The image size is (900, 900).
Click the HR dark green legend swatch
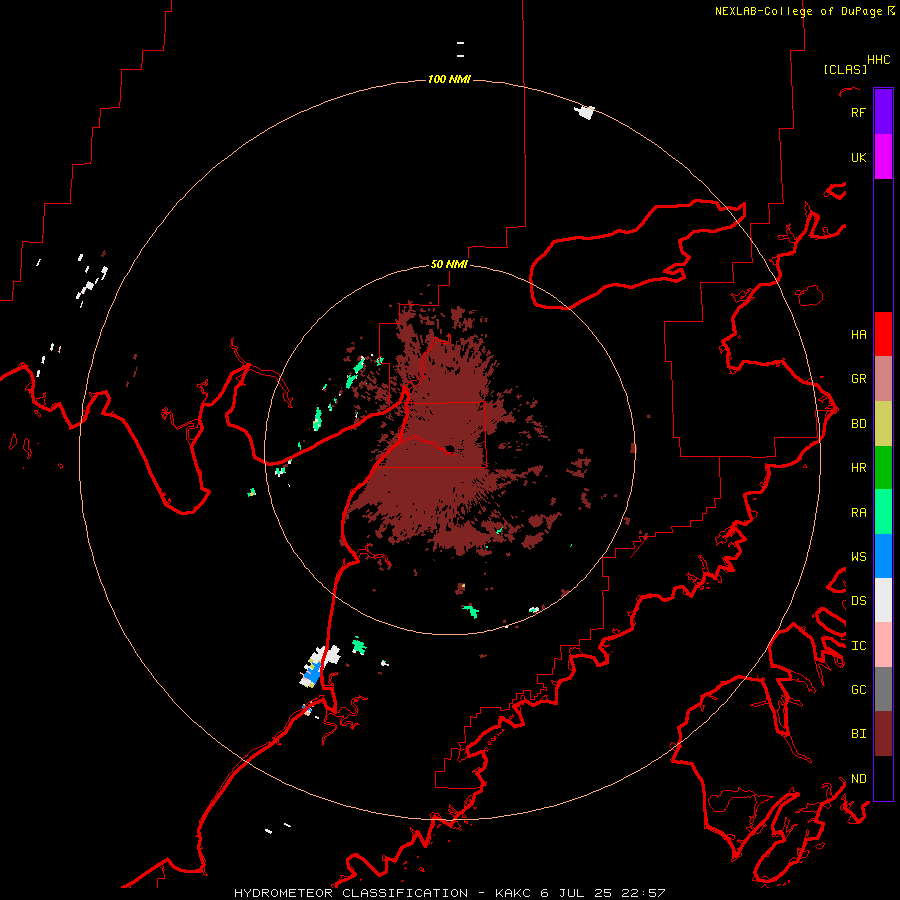point(883,468)
